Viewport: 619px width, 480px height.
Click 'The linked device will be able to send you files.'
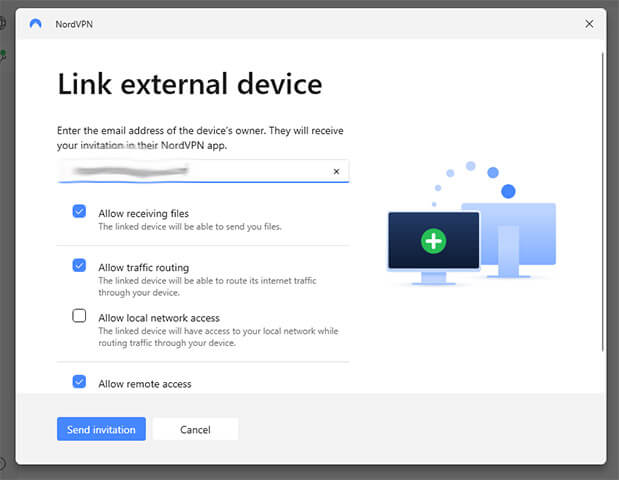(190, 227)
